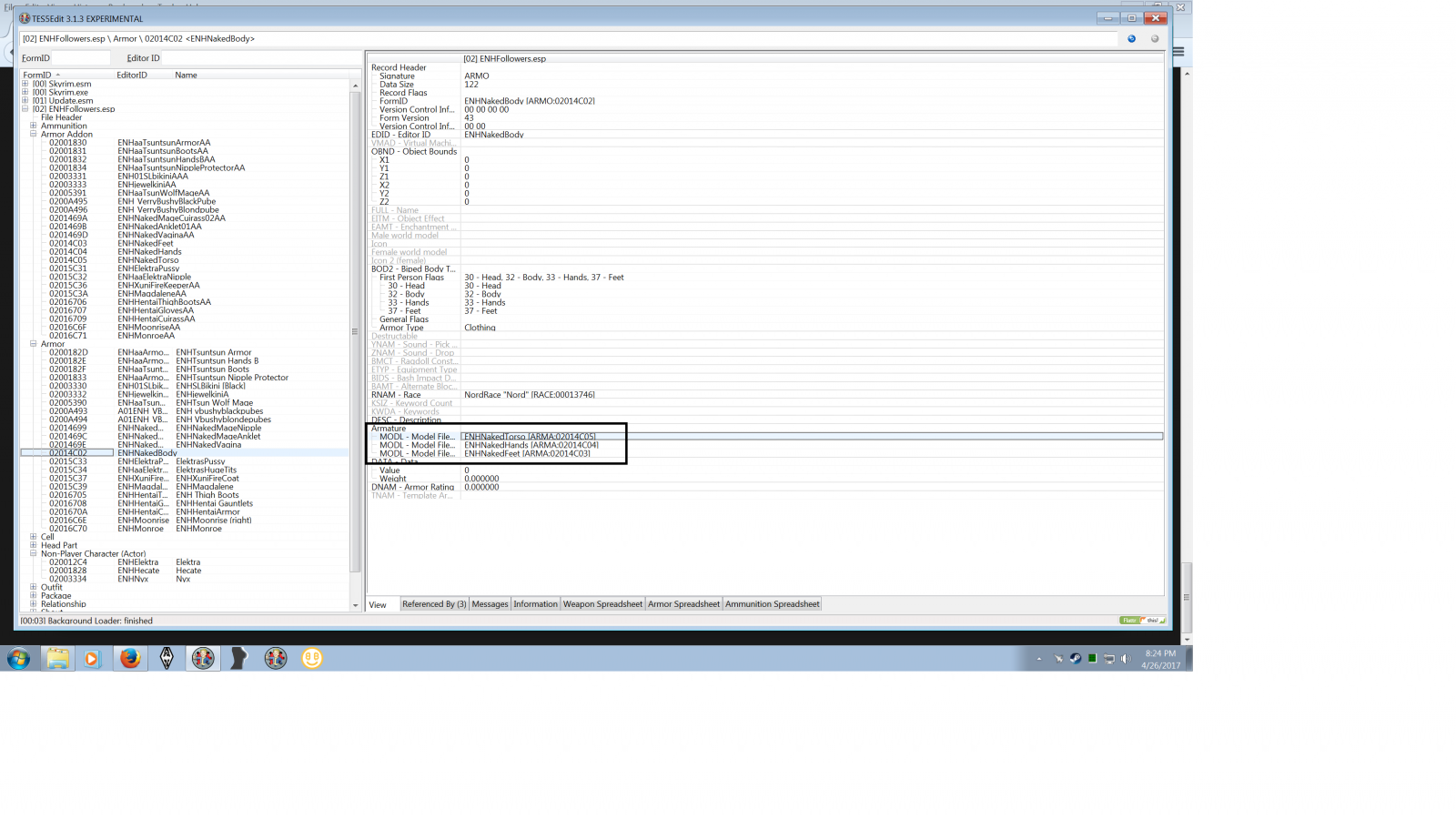Expand the [00] Skyrim.esm node
This screenshot has width=1456, height=819.
(x=25, y=84)
